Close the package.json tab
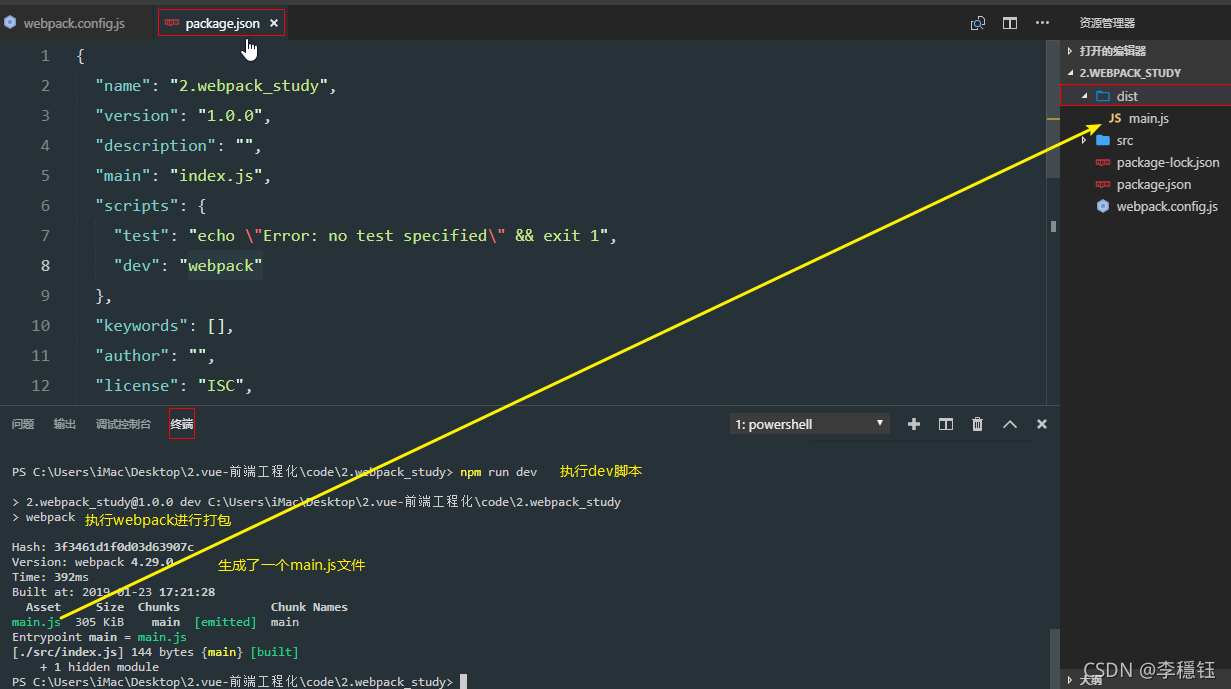Screen dimensions: 1231x689 (274, 23)
